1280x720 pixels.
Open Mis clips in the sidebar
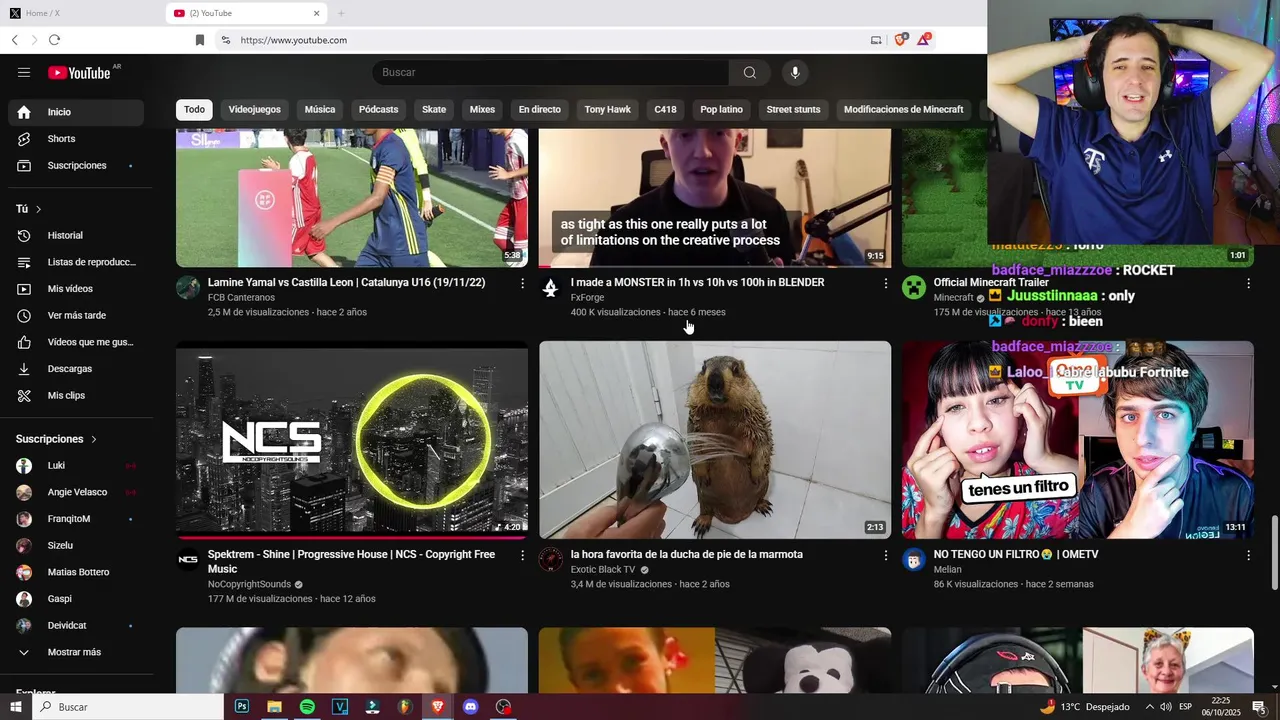(76, 395)
